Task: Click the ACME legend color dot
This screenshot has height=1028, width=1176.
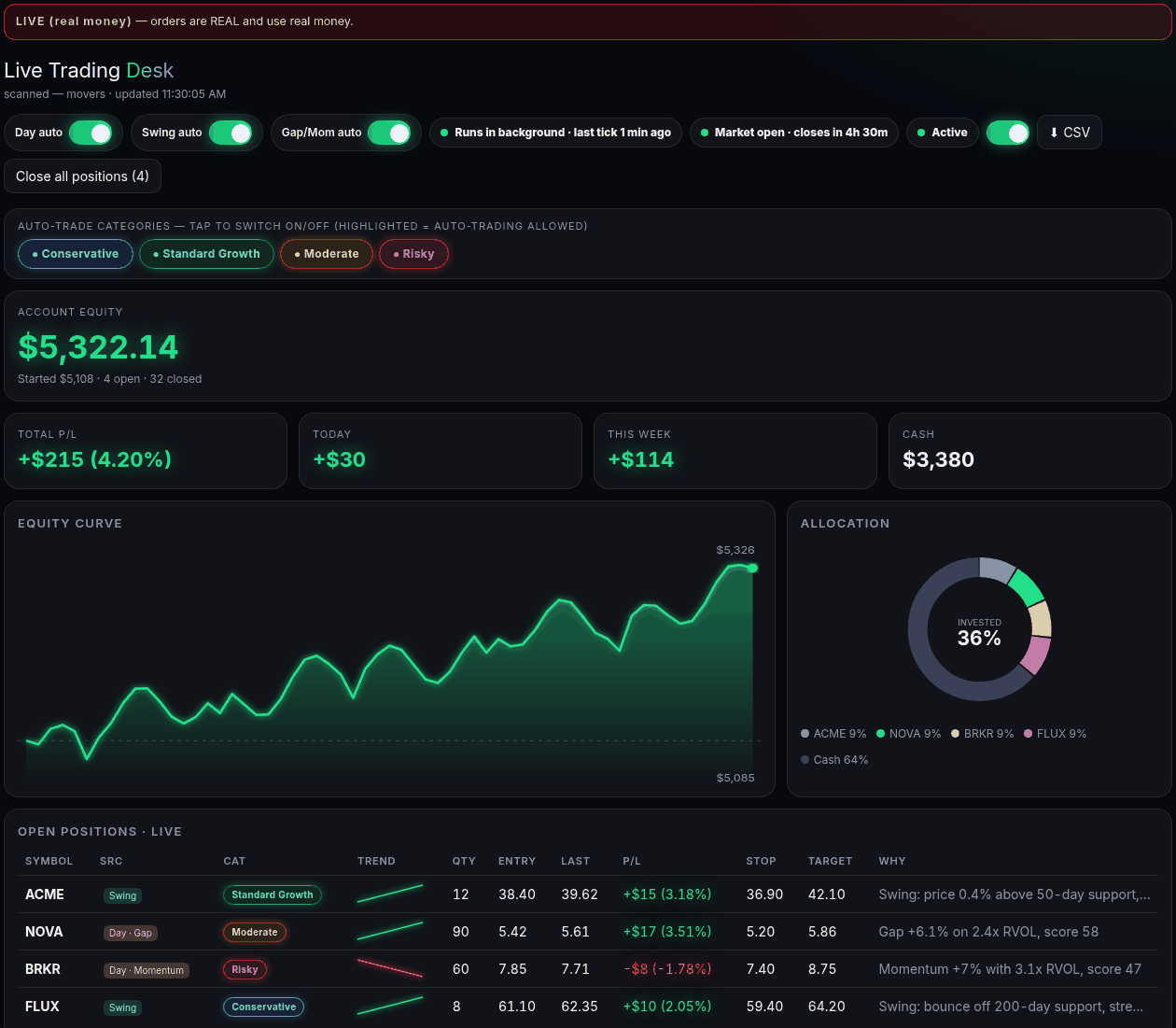Action: tap(805, 734)
